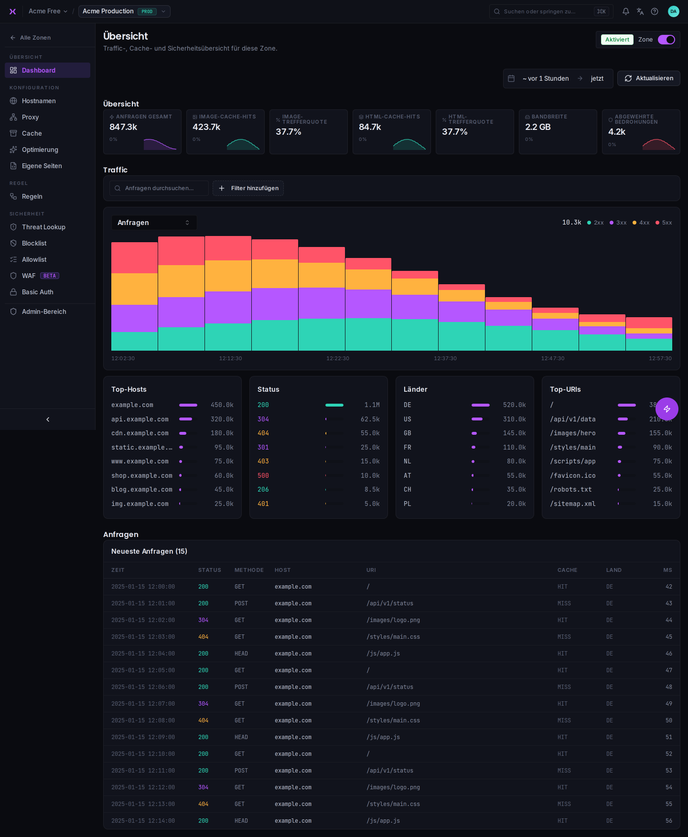Image resolution: width=688 pixels, height=837 pixels.
Task: Click Aktualisieren refresh button
Action: pyautogui.click(x=649, y=78)
